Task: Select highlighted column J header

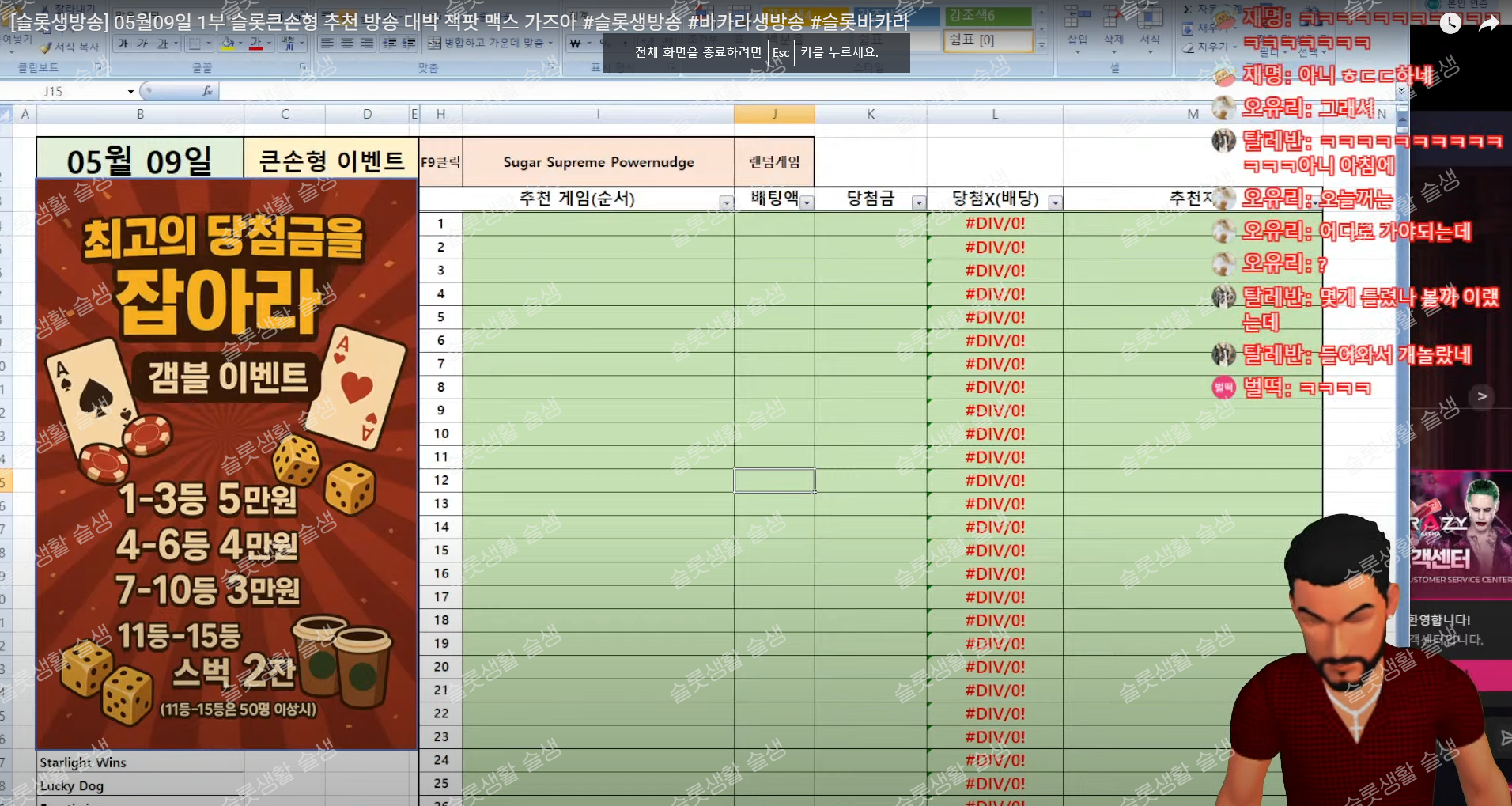Action: tap(774, 114)
